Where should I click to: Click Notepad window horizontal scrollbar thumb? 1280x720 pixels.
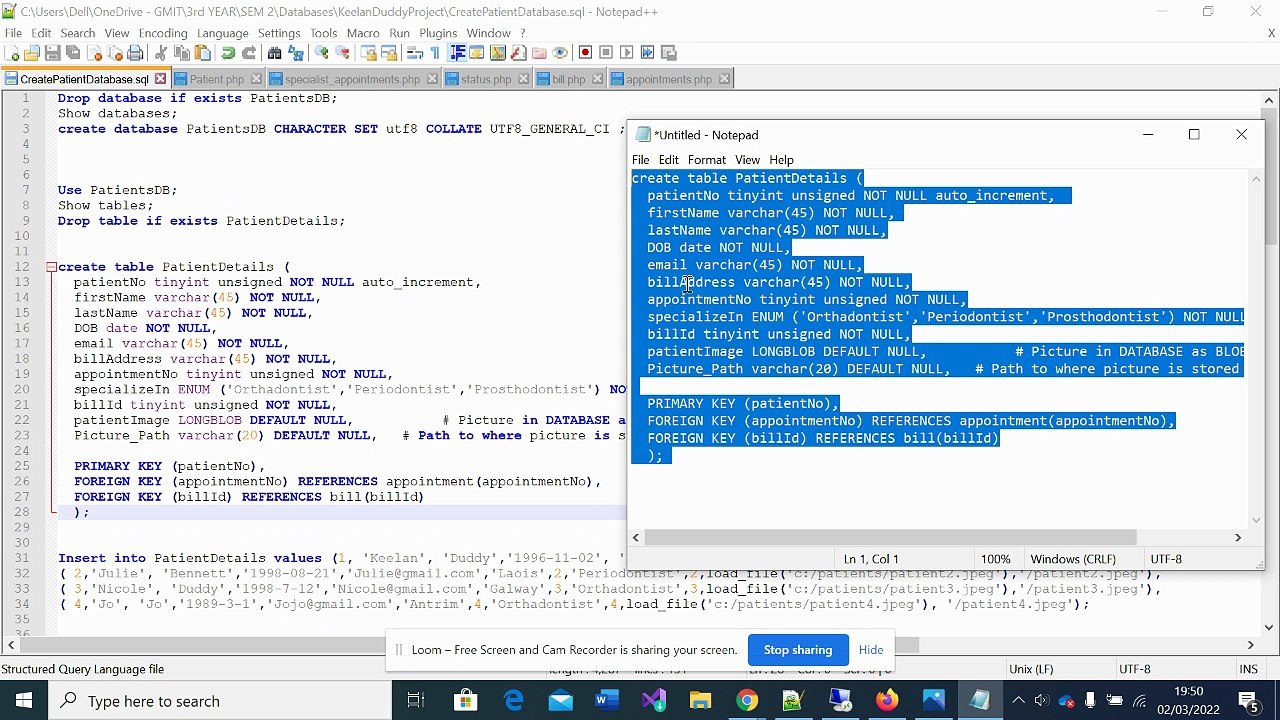[x=891, y=538]
